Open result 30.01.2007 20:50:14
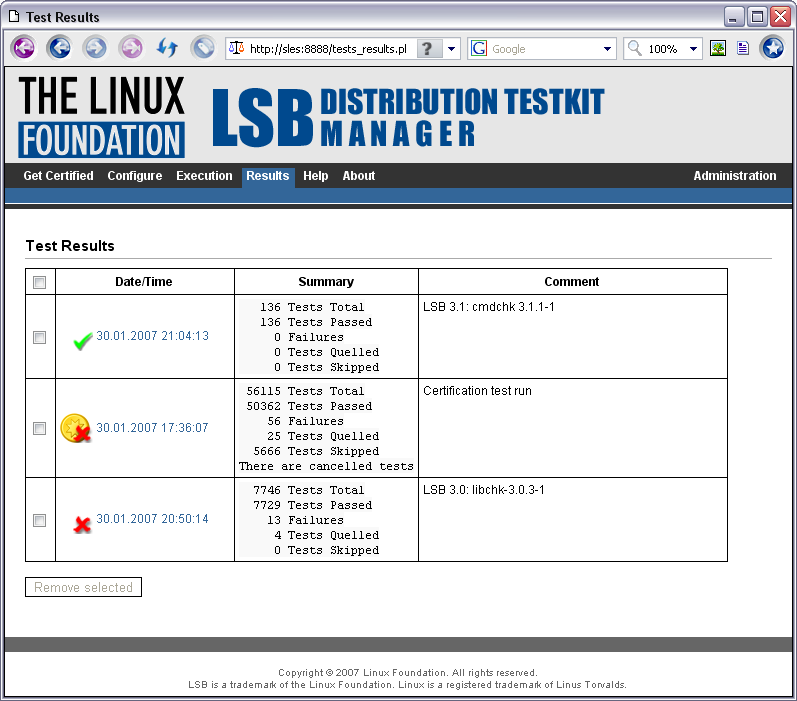This screenshot has height=701, width=797. tap(152, 519)
